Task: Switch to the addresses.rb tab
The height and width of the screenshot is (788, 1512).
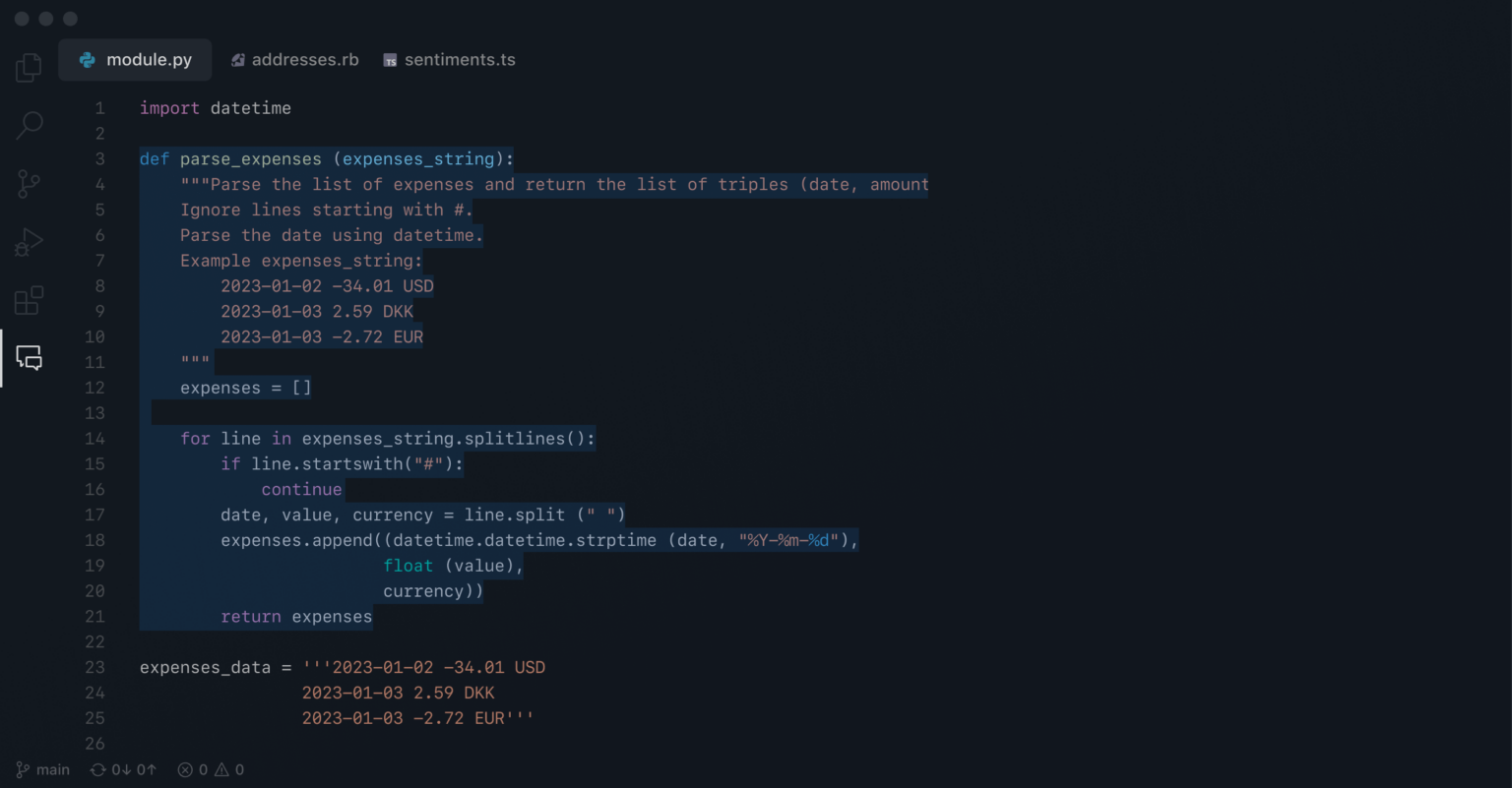Action: [294, 60]
